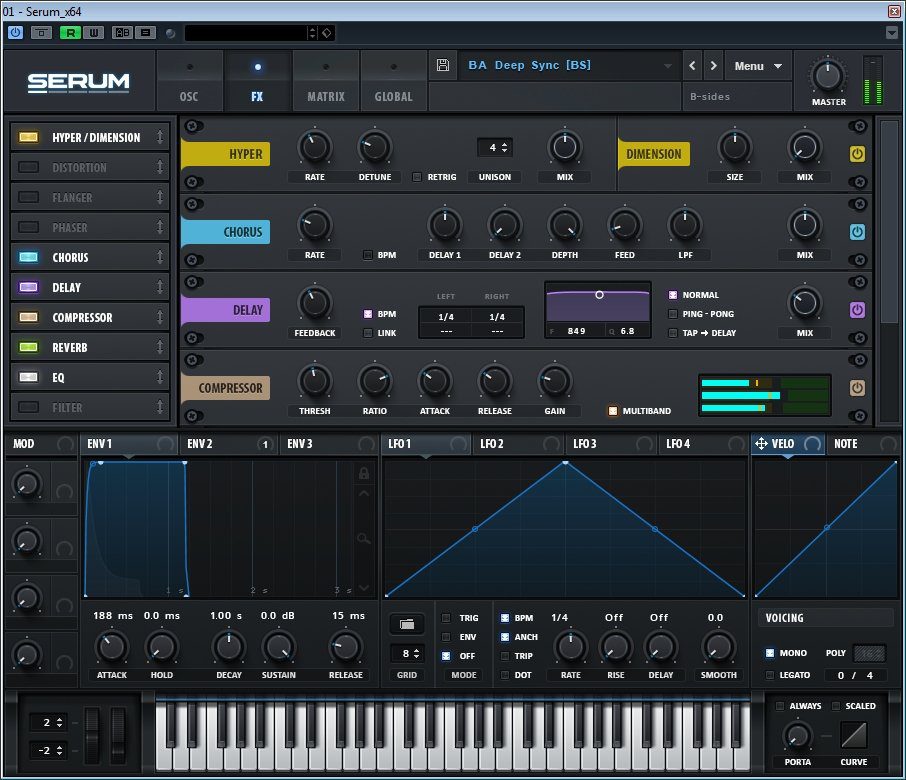Enable the Write automation W button
The height and width of the screenshot is (780, 906).
94,33
